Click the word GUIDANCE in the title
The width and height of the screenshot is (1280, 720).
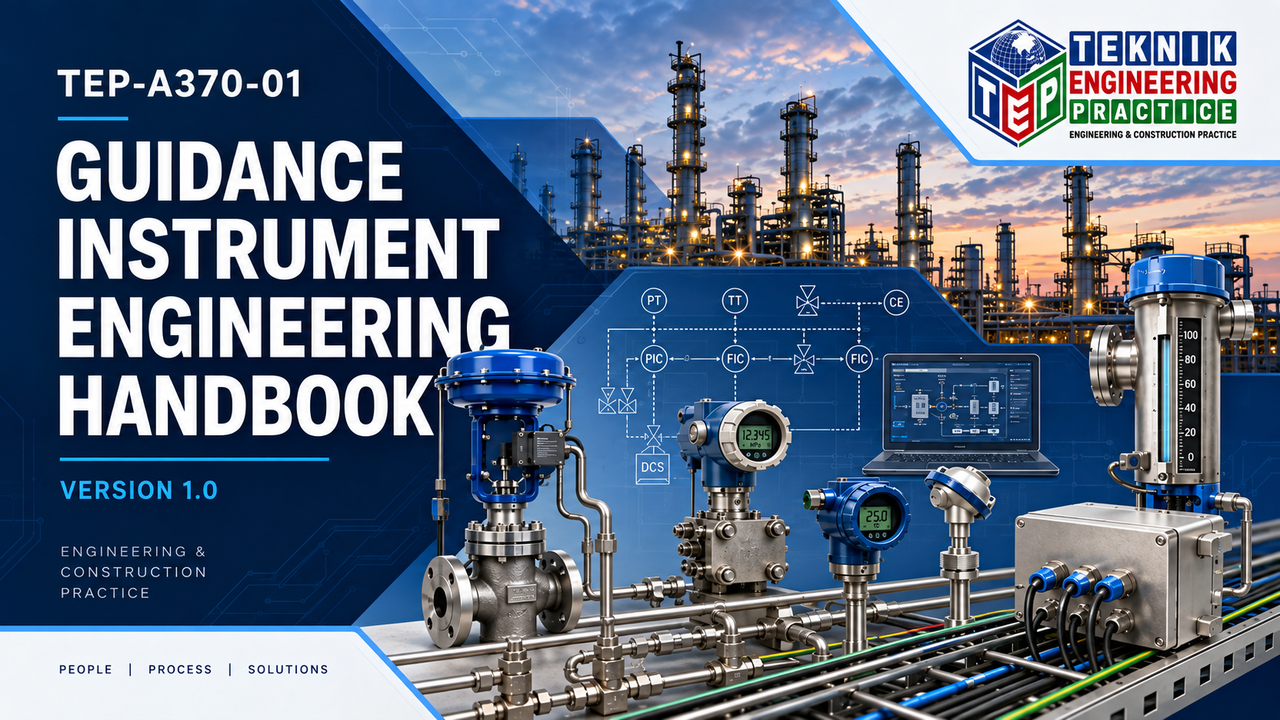pos(231,171)
